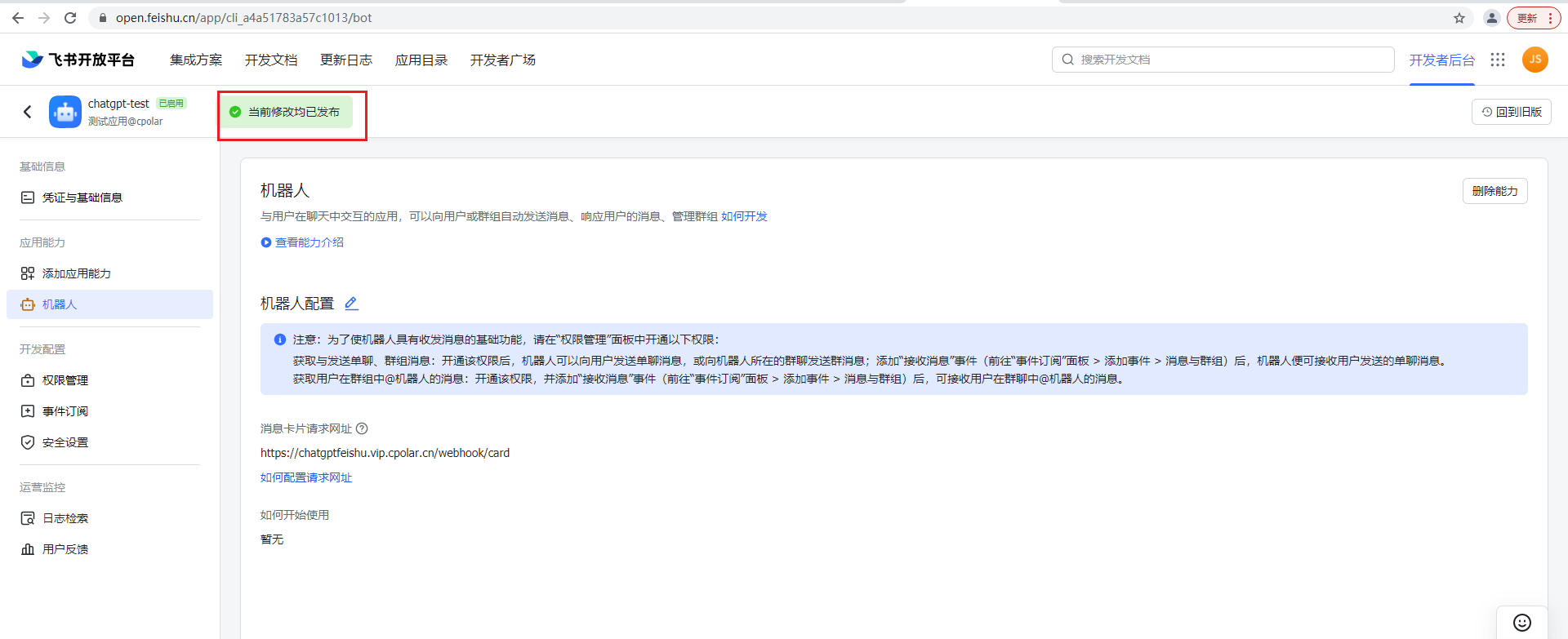Click the smiley feedback icon
Screen dimensions: 1568x639
tap(1522, 623)
